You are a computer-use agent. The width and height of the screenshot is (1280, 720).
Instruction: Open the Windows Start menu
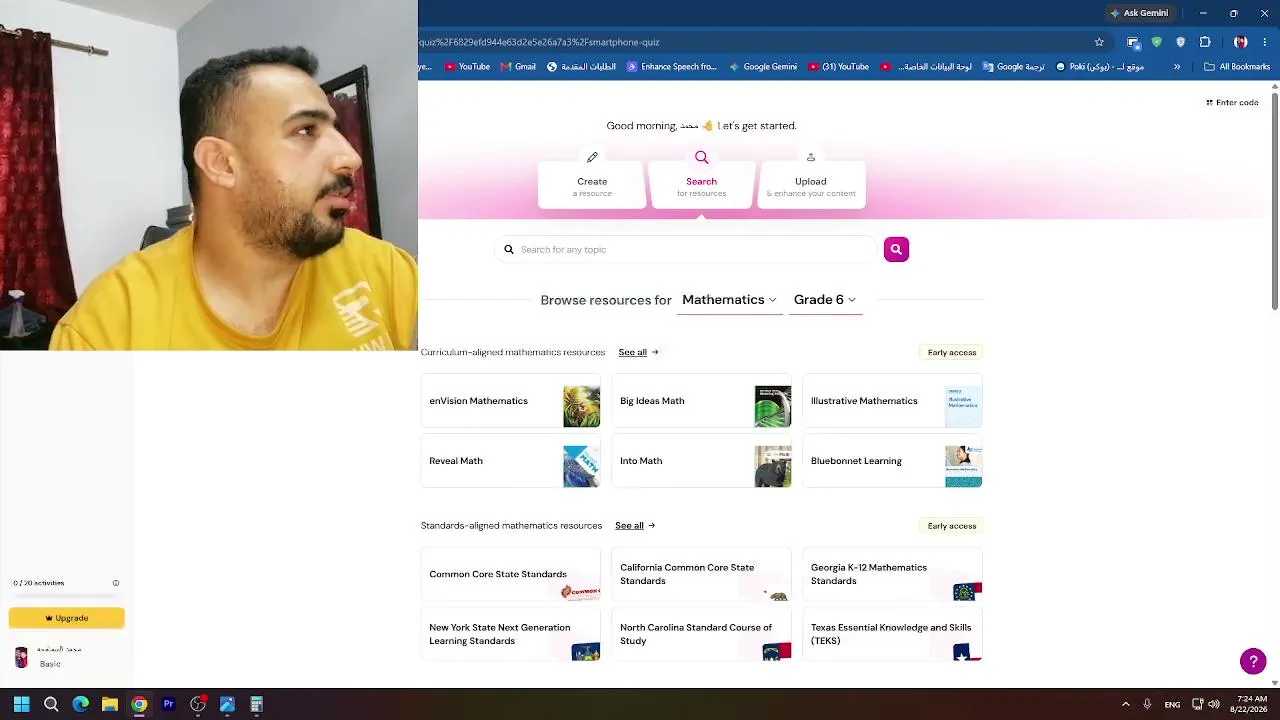pos(21,704)
